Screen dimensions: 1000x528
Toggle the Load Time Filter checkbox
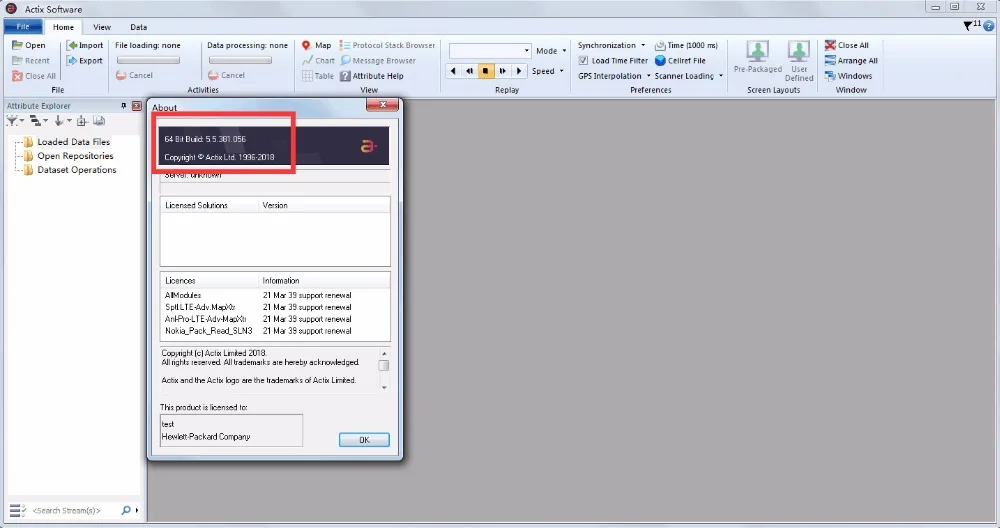(583, 61)
